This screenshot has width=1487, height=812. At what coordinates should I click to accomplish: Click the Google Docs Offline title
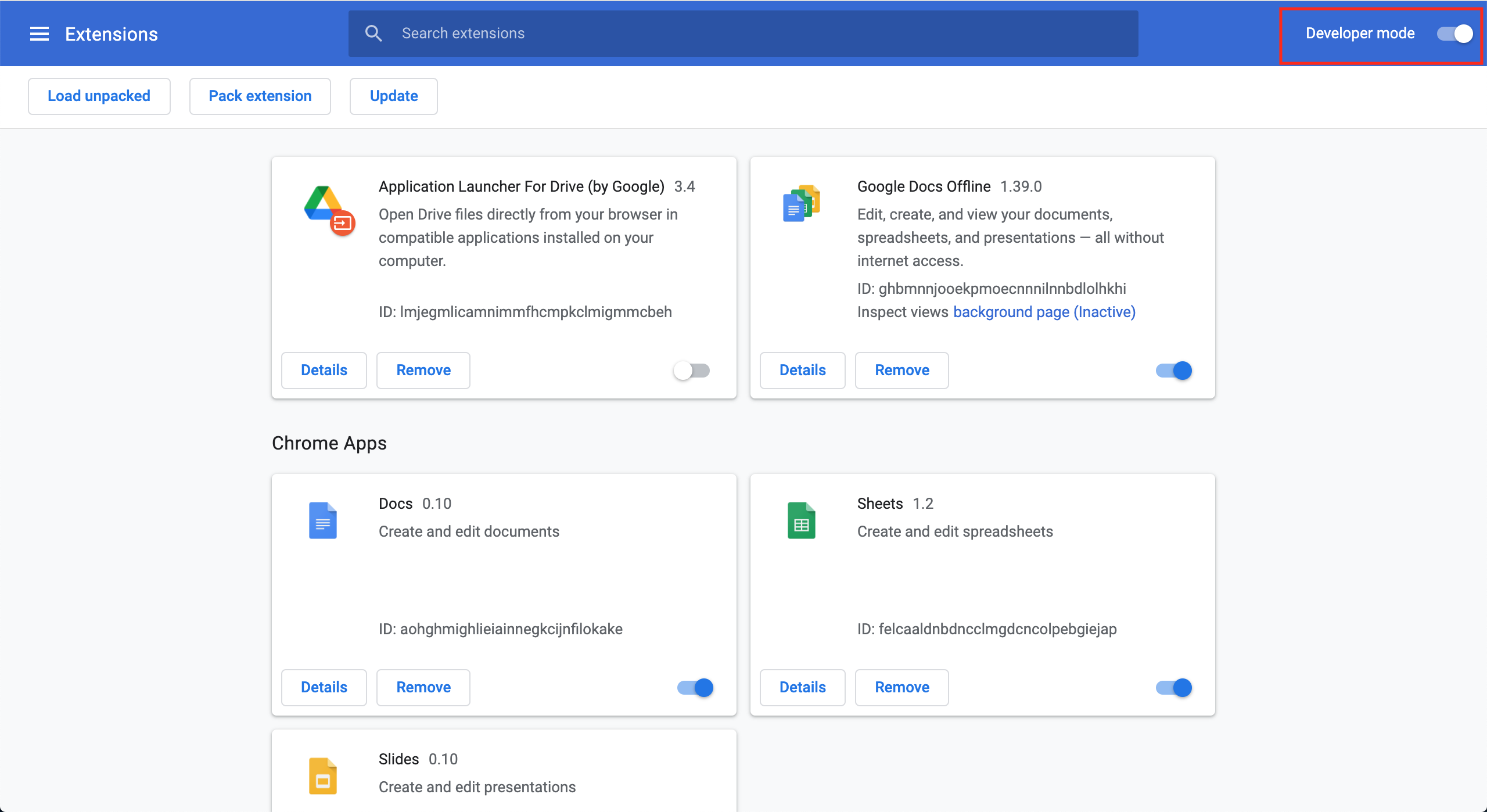924,186
